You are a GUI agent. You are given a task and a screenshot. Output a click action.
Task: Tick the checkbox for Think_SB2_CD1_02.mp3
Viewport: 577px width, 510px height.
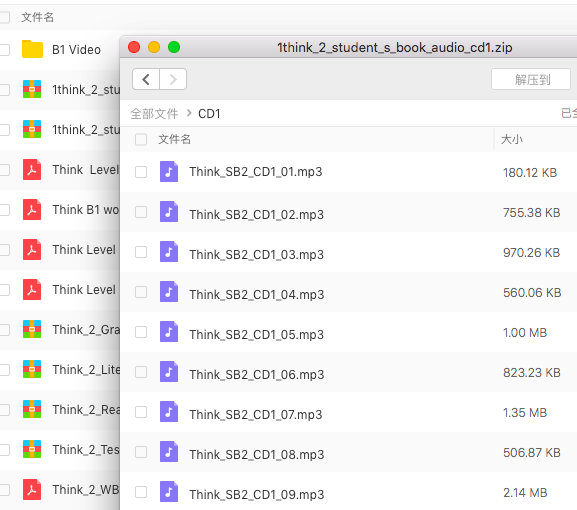click(x=141, y=212)
